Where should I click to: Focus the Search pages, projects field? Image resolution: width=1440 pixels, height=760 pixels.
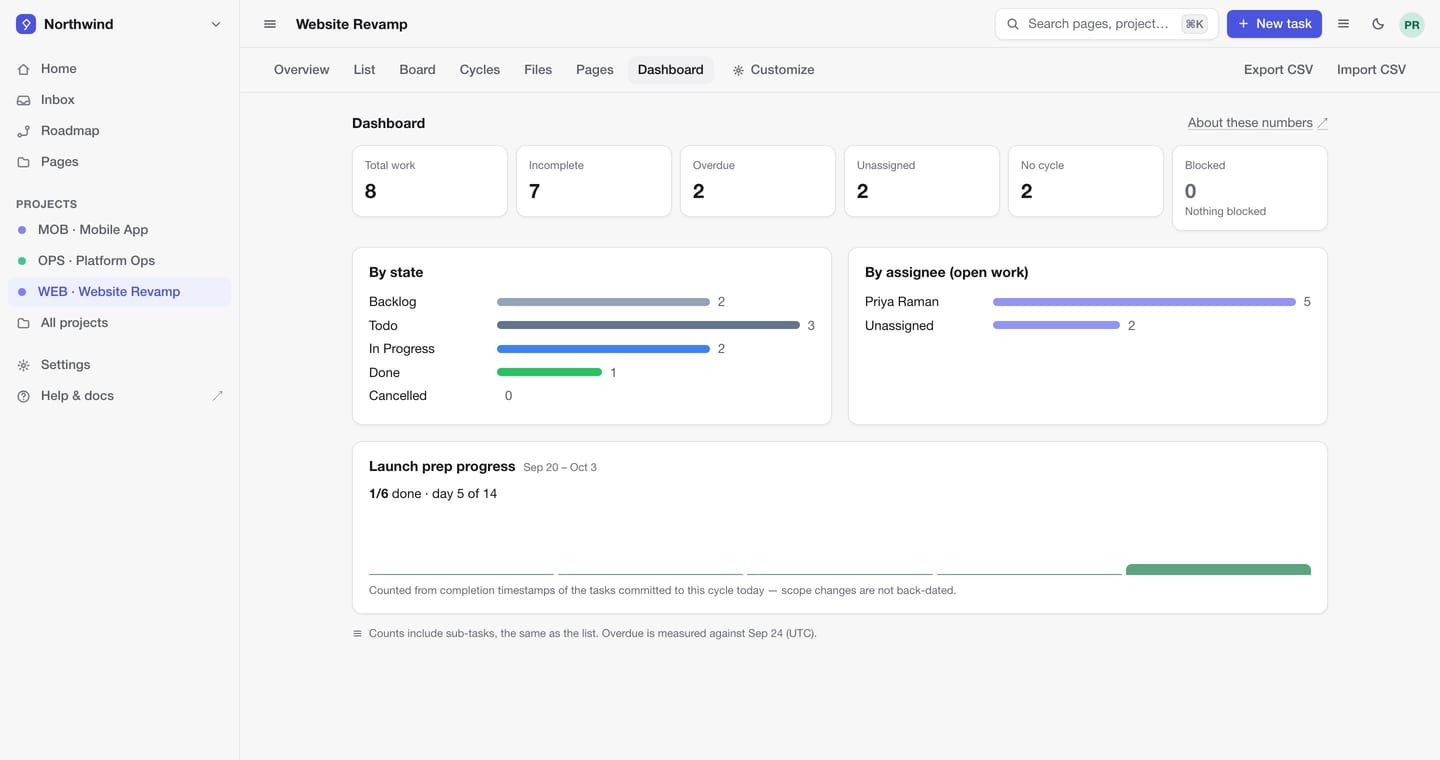point(1106,24)
